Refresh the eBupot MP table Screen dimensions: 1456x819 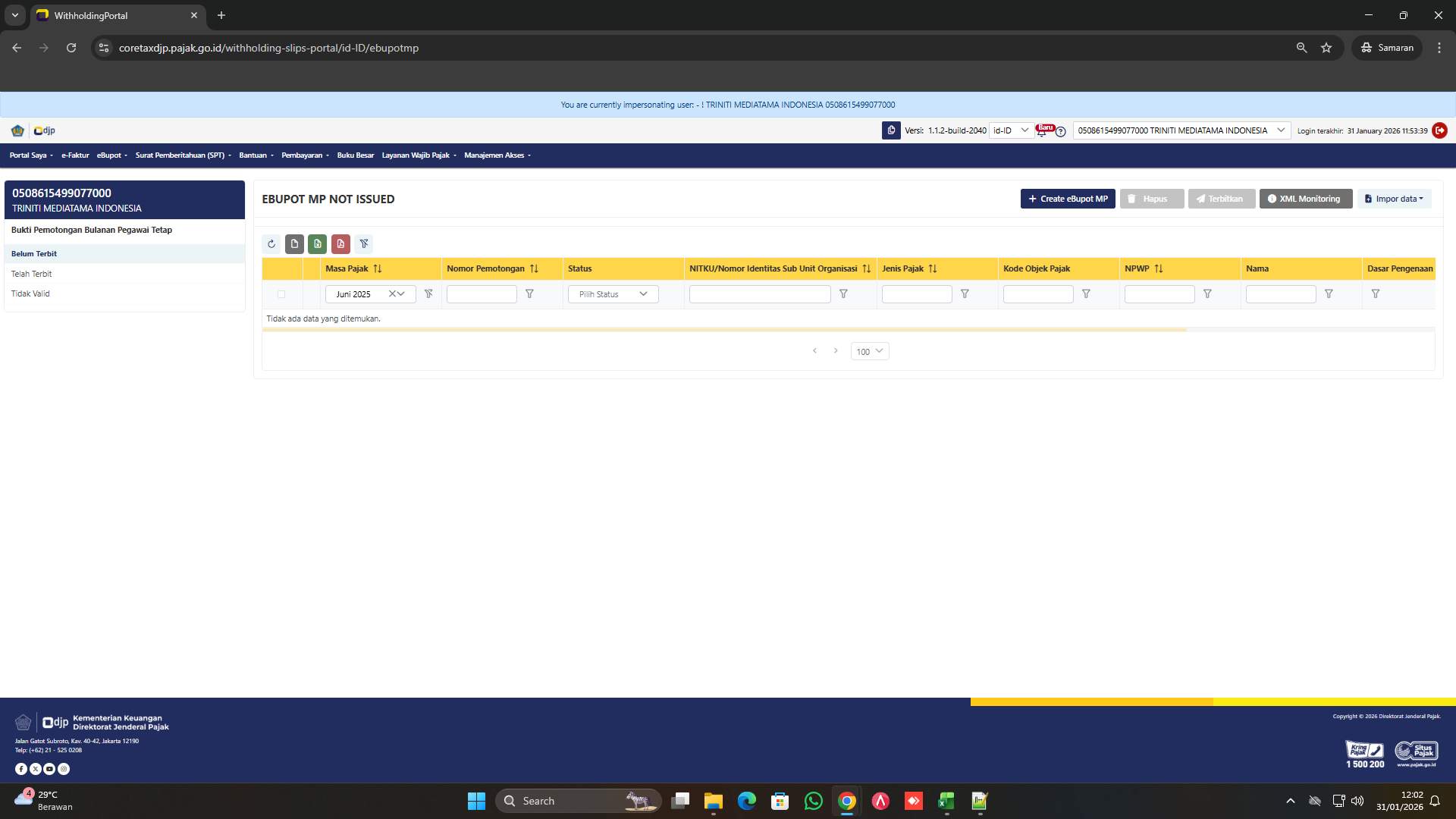[x=271, y=244]
